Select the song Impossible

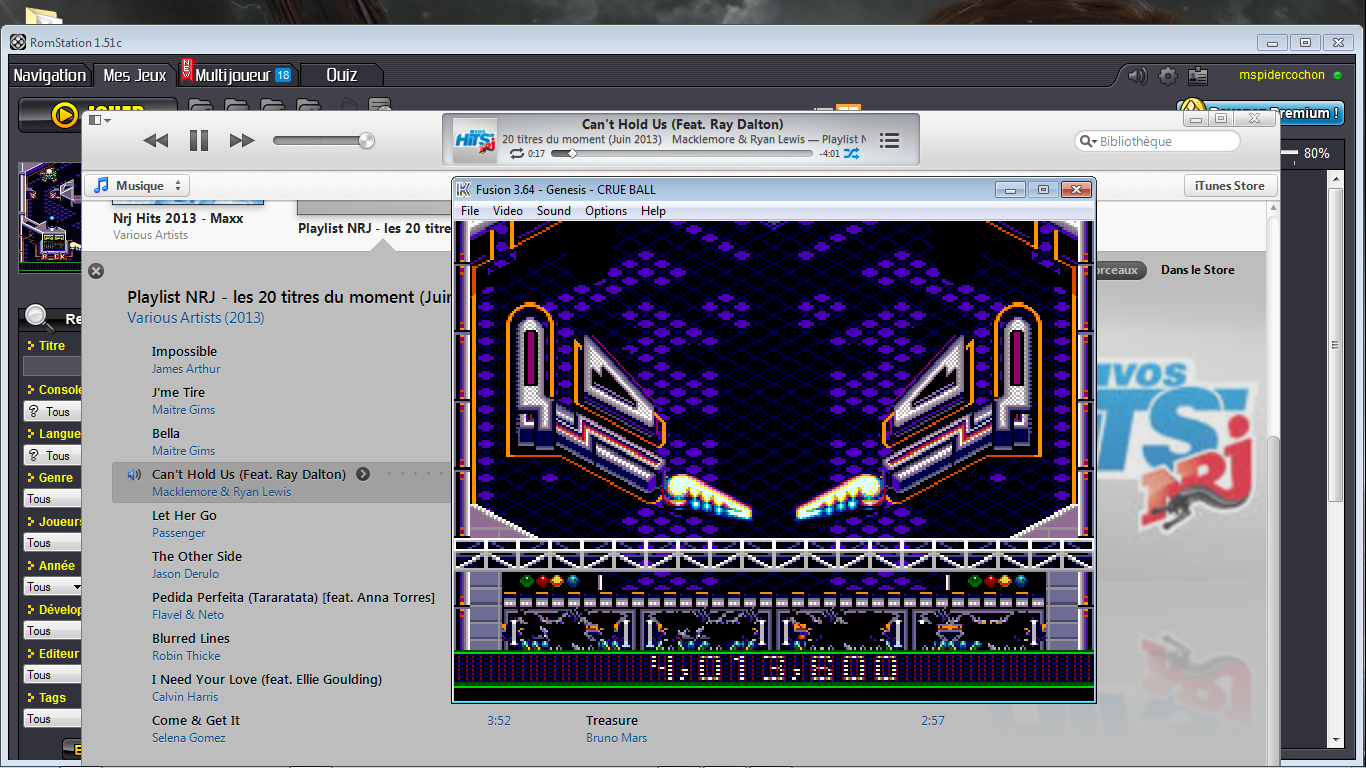pyautogui.click(x=184, y=352)
